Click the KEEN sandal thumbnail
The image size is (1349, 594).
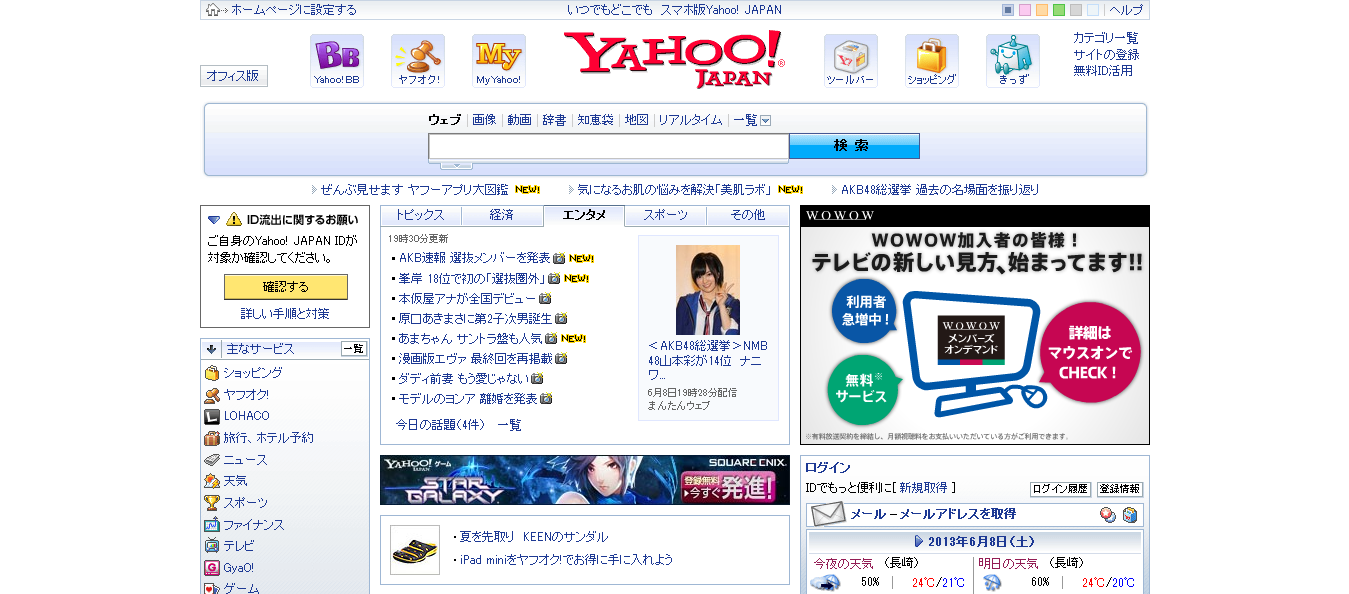click(415, 550)
